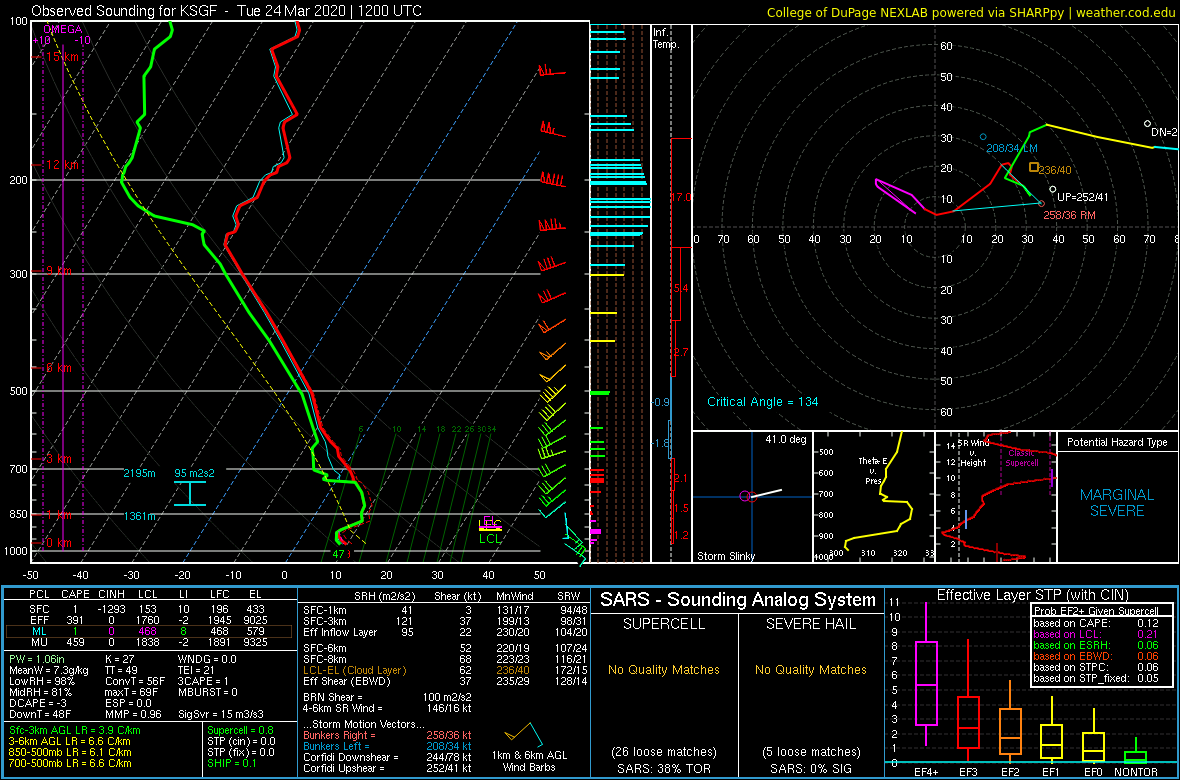Click the Storm Slinky updraft circles
The height and width of the screenshot is (780, 1180).
(x=747, y=495)
